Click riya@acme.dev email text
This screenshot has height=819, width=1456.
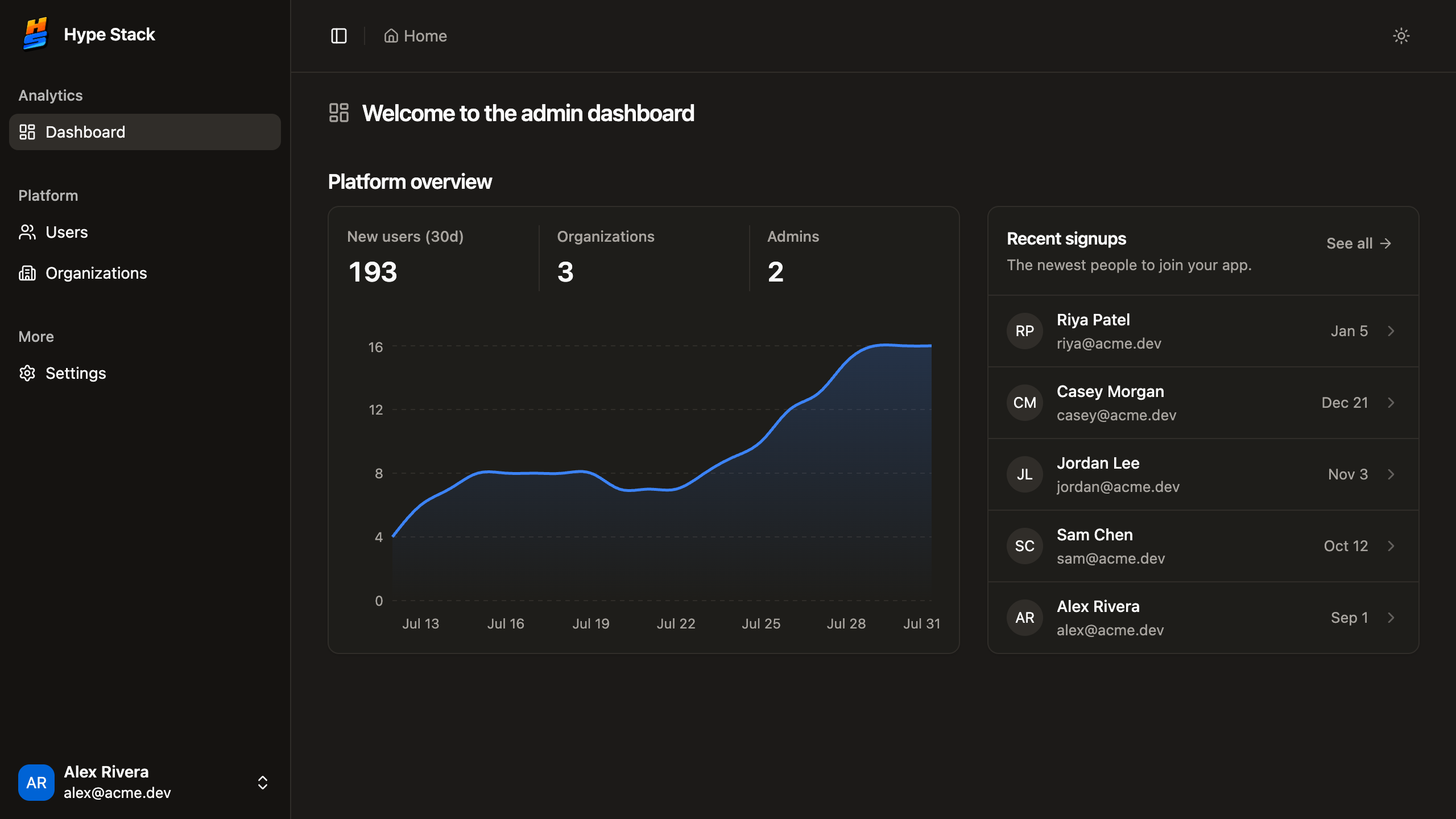coord(1109,344)
